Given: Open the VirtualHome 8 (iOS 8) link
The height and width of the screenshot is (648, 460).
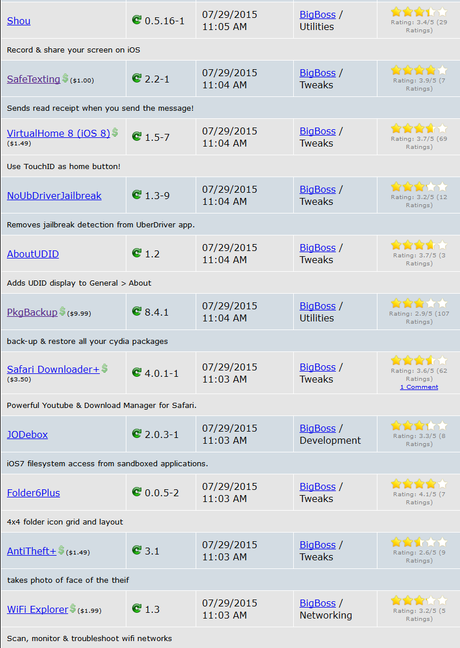Looking at the screenshot, I should [58, 133].
